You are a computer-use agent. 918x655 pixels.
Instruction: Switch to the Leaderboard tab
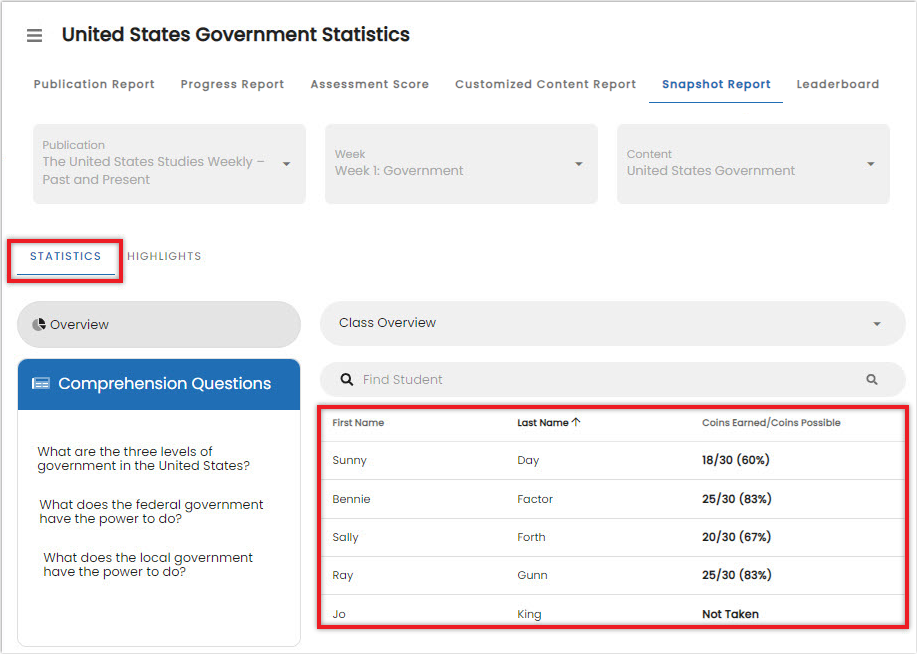coord(838,84)
